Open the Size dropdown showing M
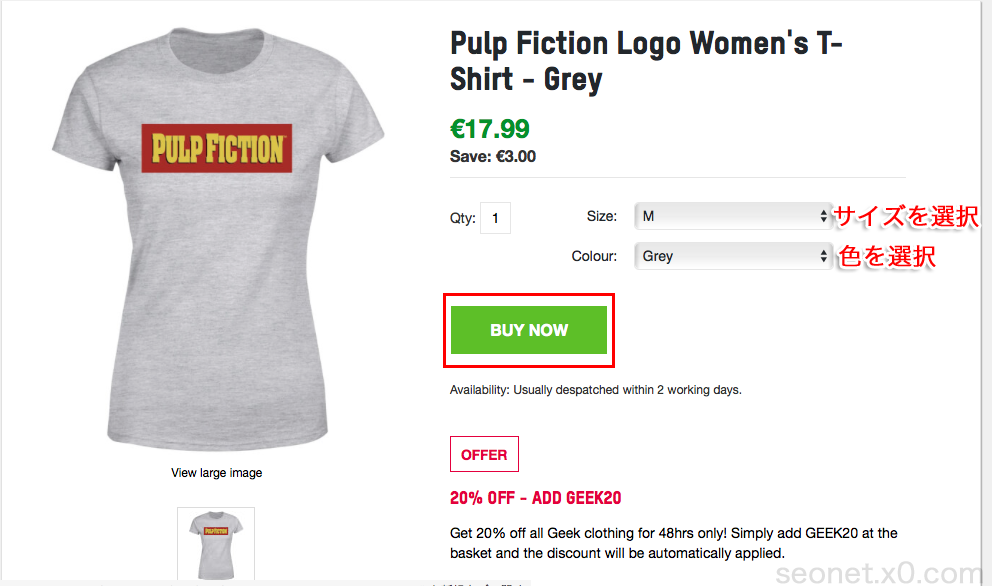The height and width of the screenshot is (586, 992). (728, 216)
